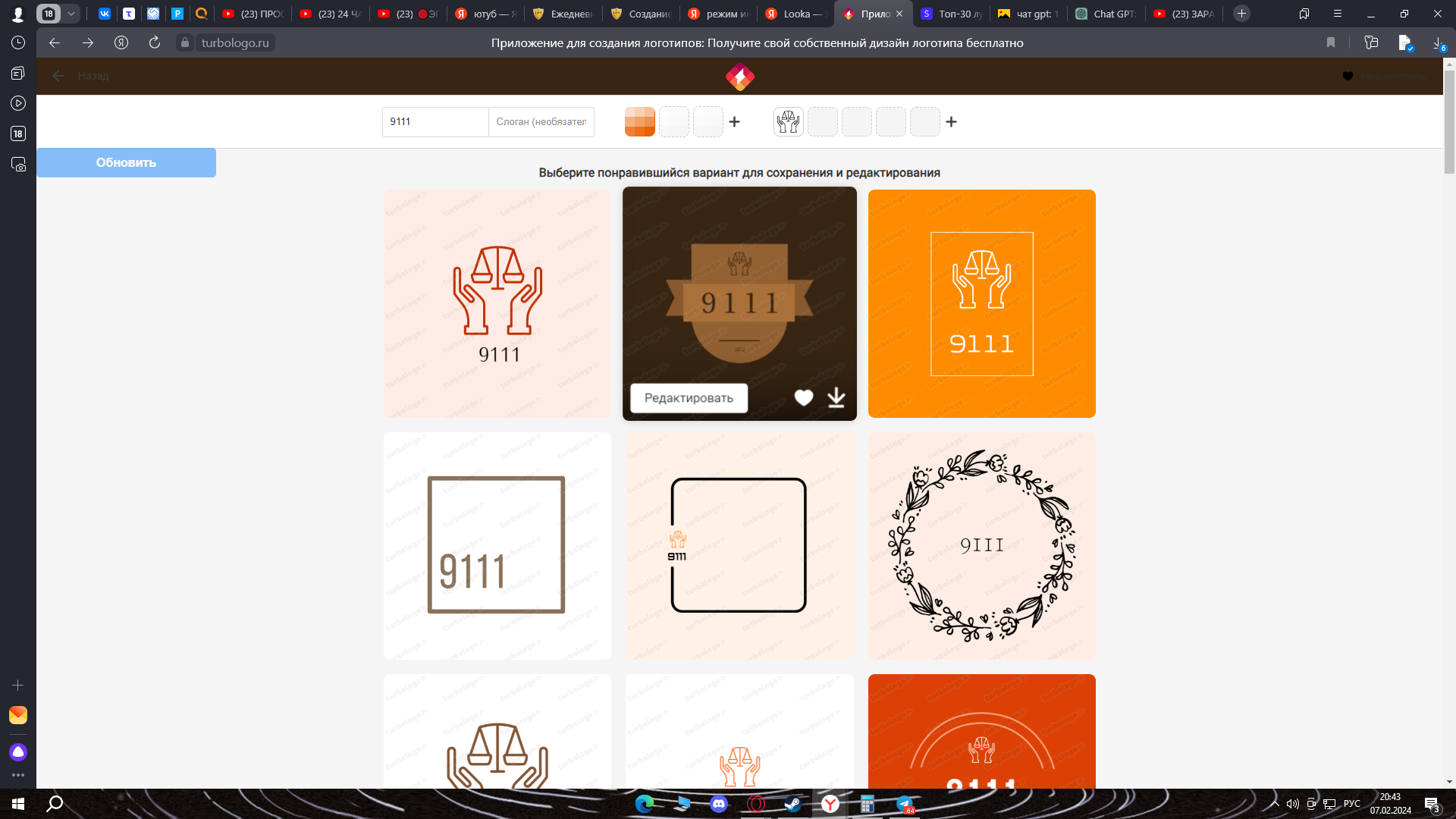
Task: Download the brown badge 9111 logo
Action: tap(836, 397)
